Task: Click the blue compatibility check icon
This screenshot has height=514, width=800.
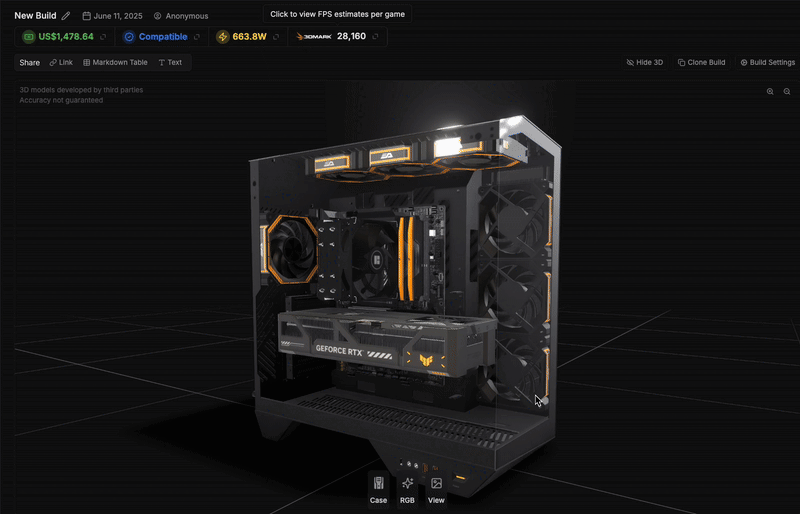Action: tap(129, 37)
